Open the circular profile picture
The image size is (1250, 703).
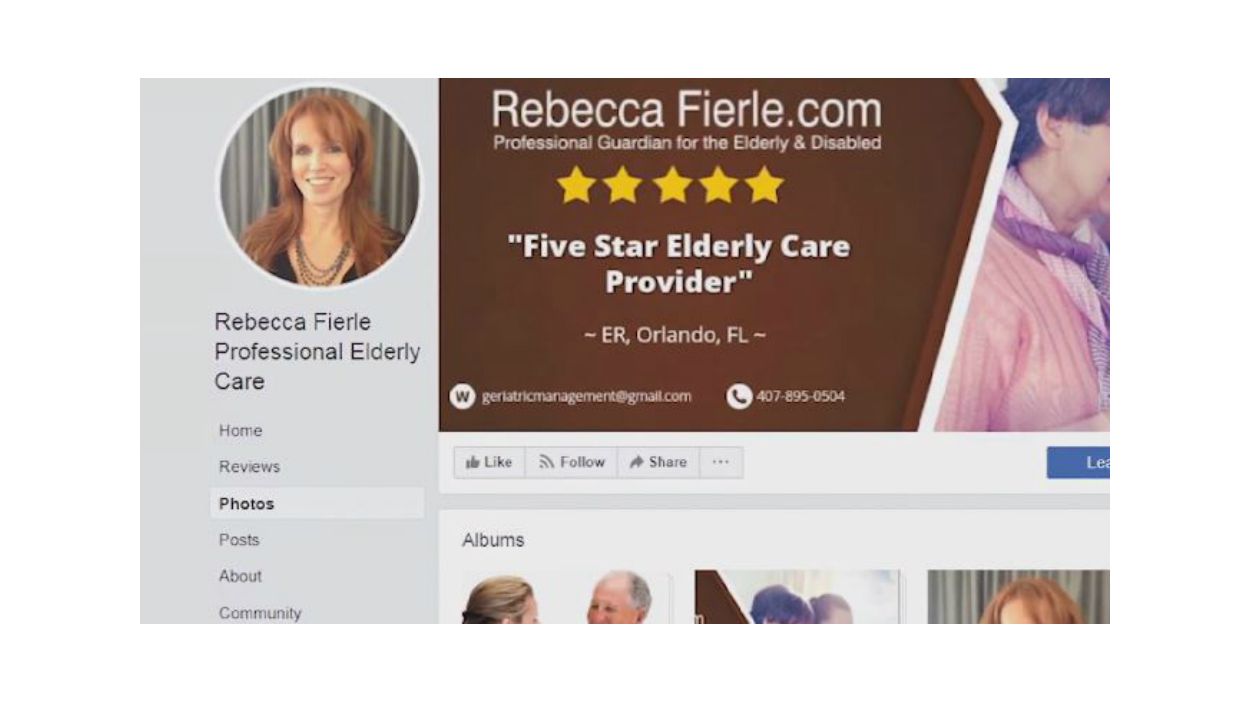(x=319, y=187)
